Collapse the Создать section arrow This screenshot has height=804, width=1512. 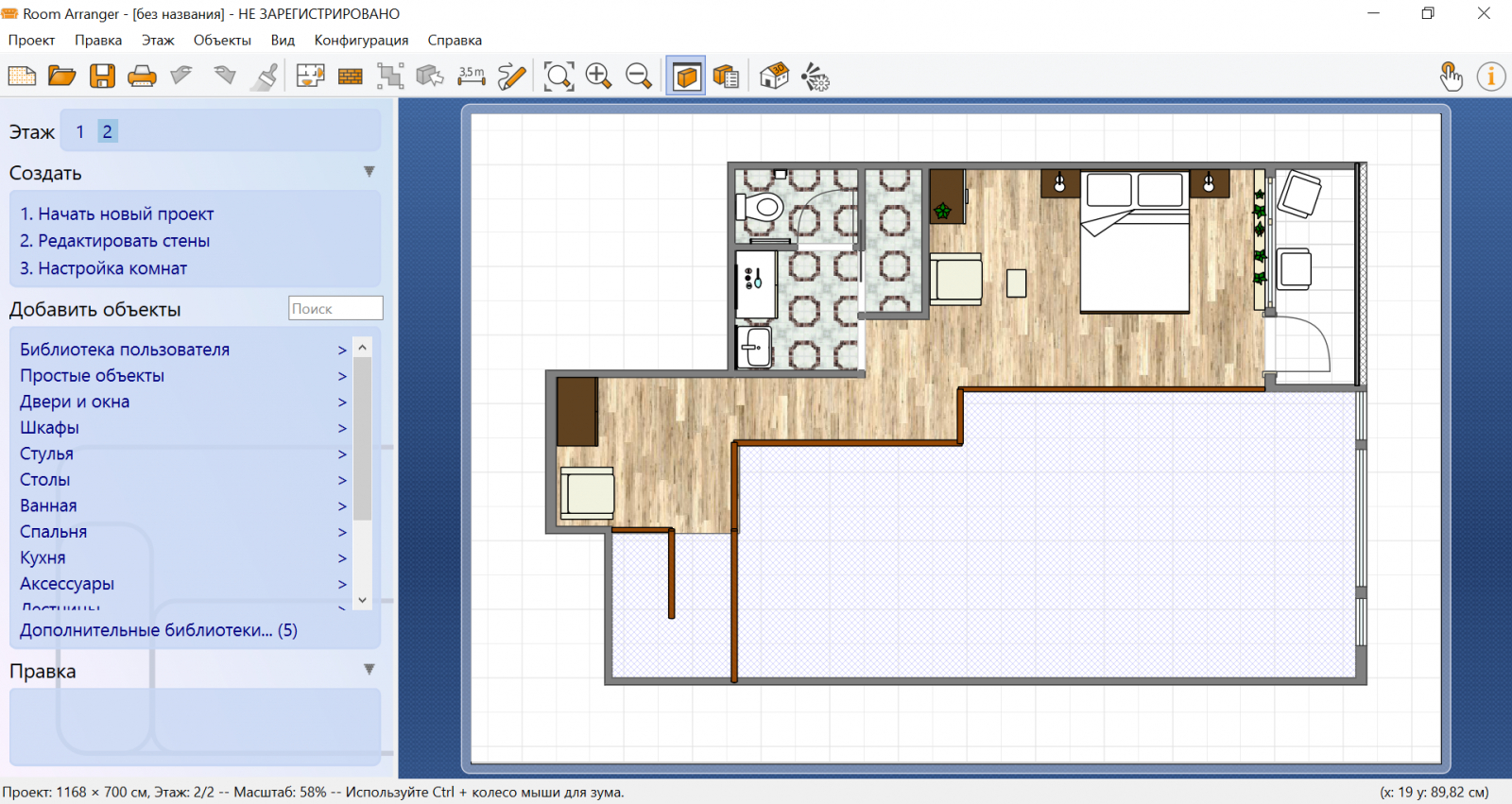[369, 172]
